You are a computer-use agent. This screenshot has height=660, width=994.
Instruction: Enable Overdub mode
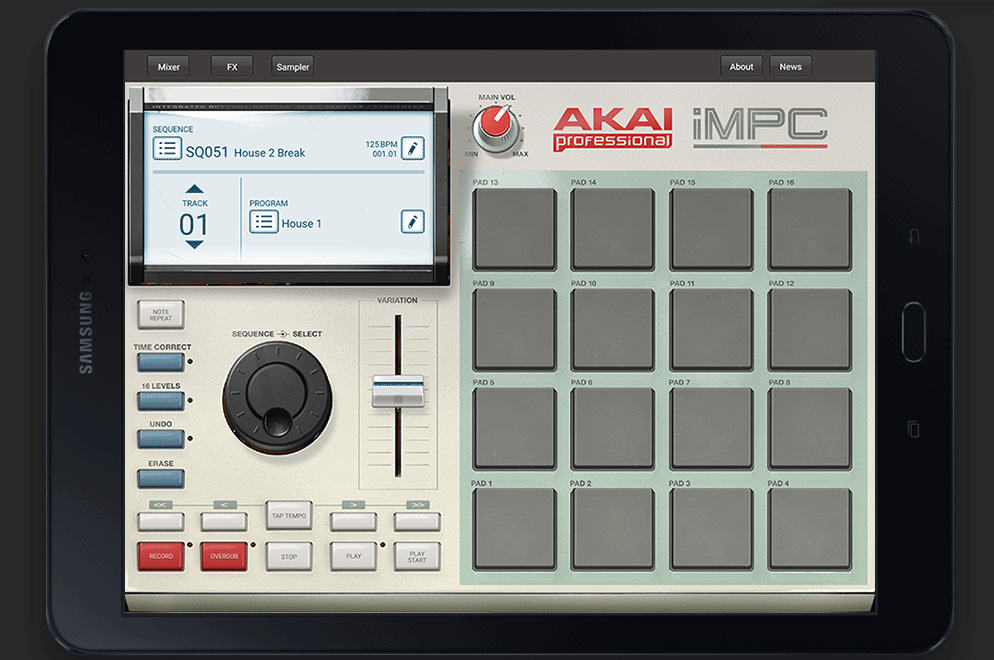224,556
